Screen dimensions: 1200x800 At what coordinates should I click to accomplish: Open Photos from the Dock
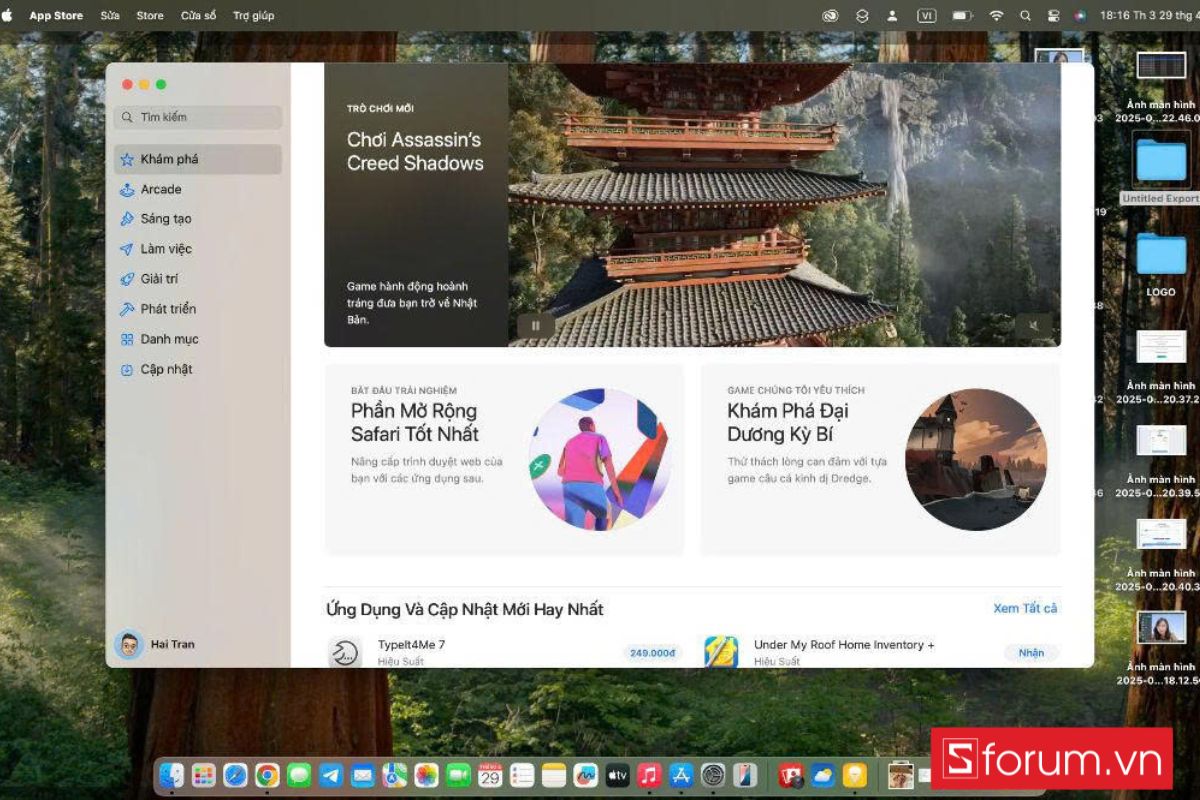(427, 775)
